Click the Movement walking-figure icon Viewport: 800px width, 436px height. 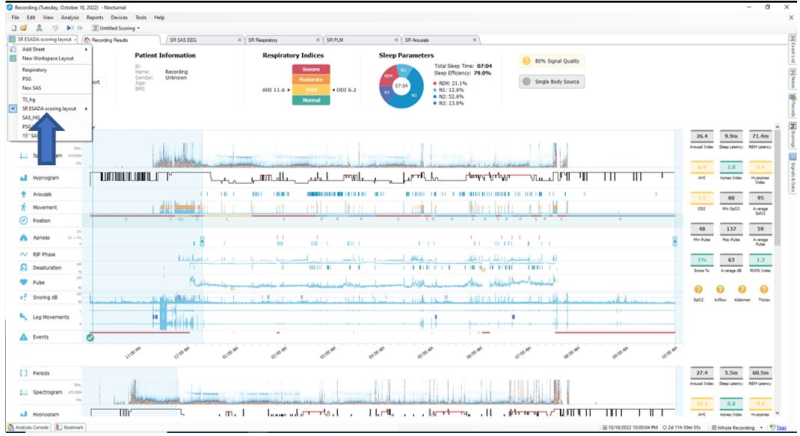(x=23, y=207)
